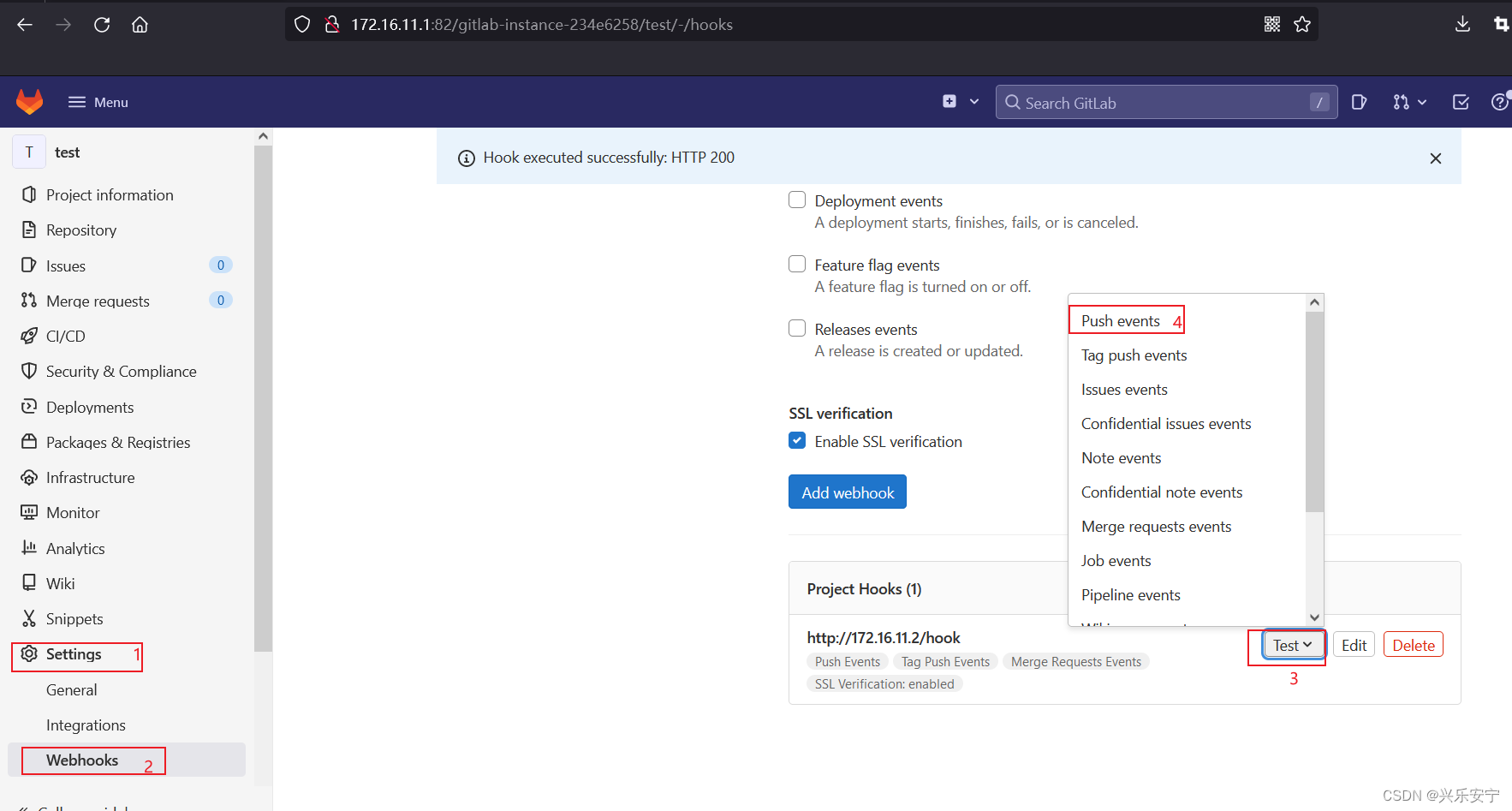1512x811 pixels.
Task: Open the hamburger Menu
Action: coord(98,102)
